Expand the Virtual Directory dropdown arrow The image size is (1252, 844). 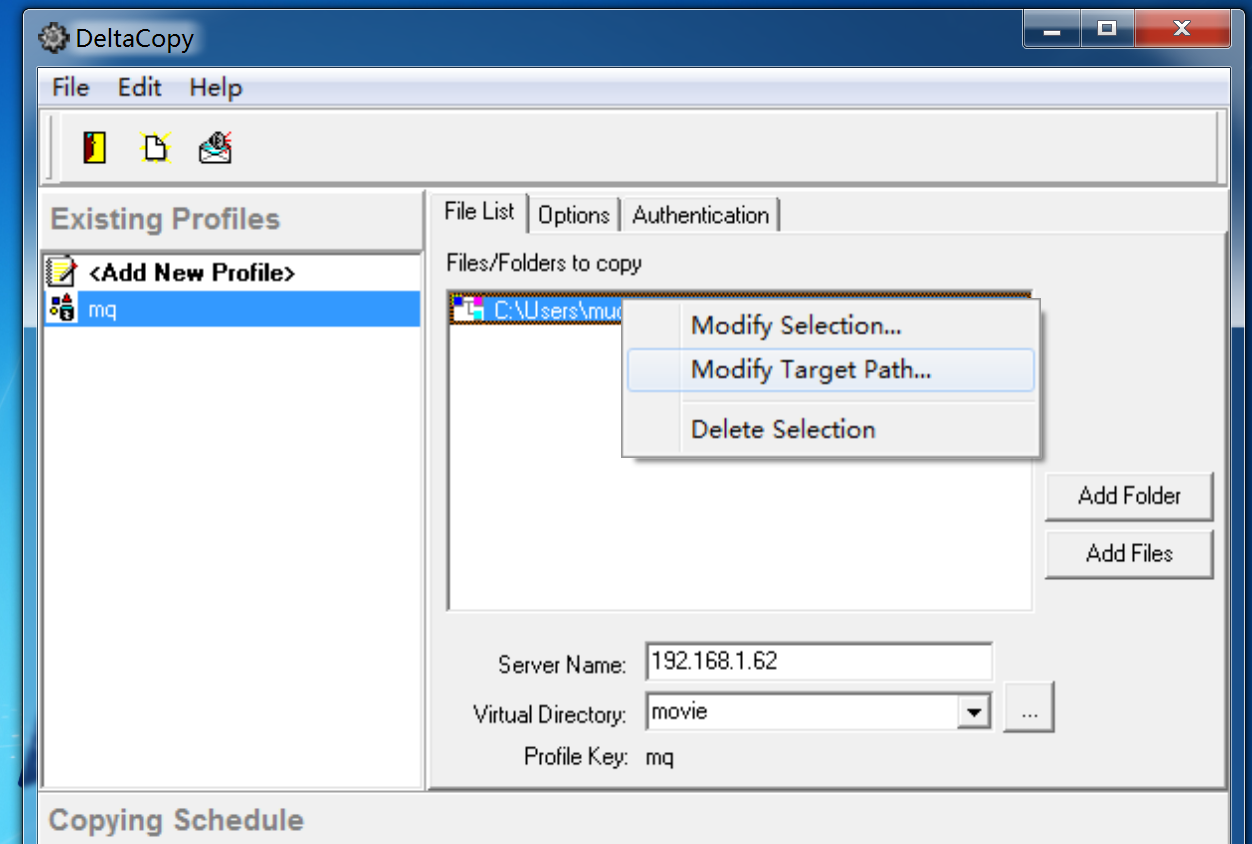point(971,713)
